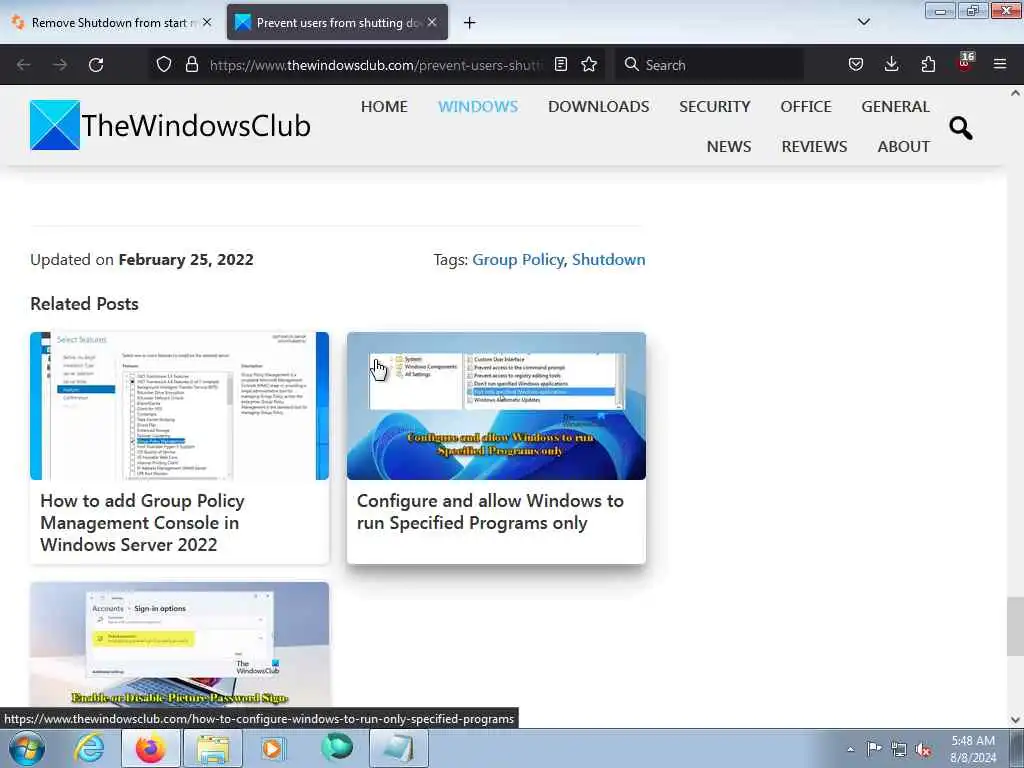Open 'Configure and allow Windows to run' post title

click(x=490, y=512)
